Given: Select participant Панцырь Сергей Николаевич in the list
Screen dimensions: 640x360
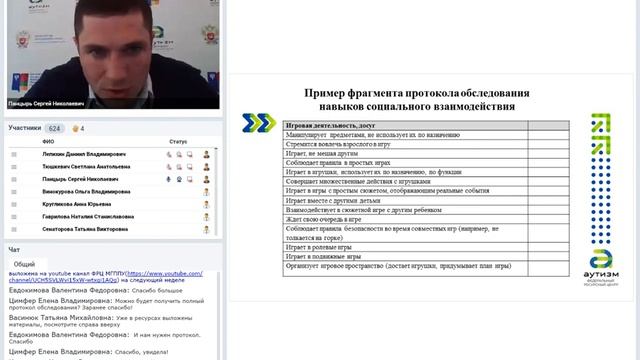Looking at the screenshot, I should (x=80, y=179).
